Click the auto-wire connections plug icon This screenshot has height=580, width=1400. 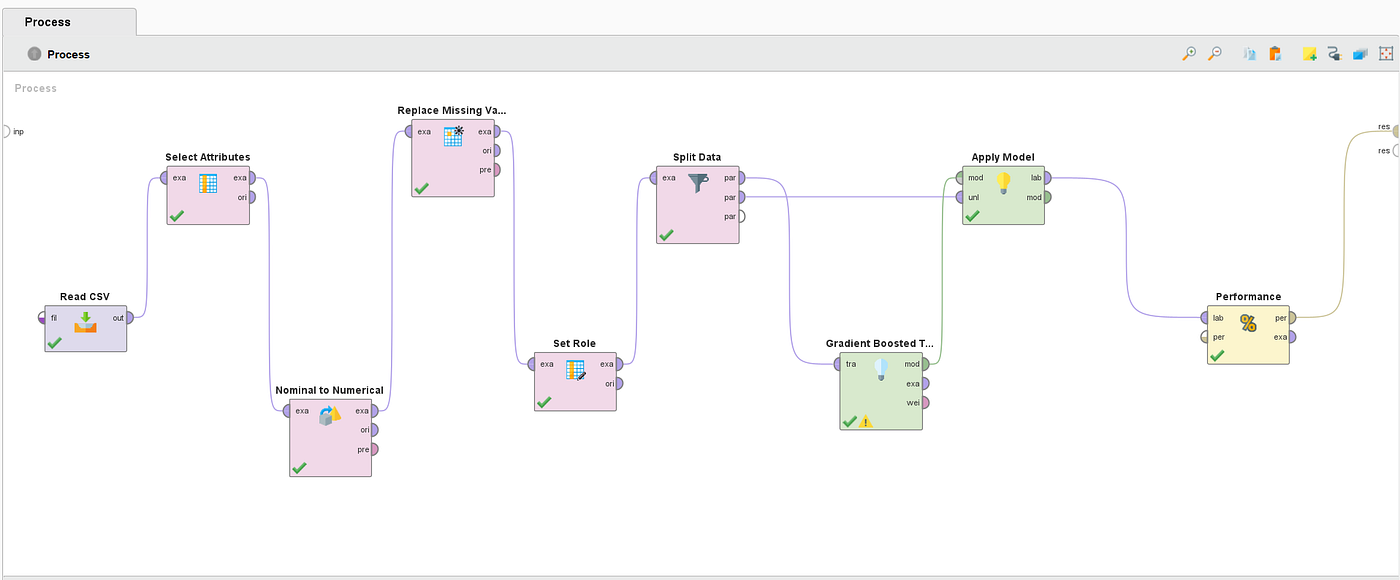click(x=1334, y=54)
